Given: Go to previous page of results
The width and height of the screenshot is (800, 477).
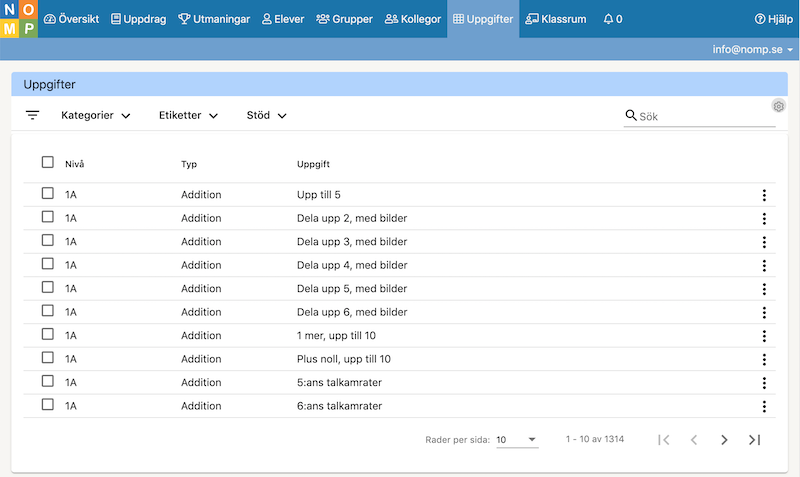Looking at the screenshot, I should 694,440.
